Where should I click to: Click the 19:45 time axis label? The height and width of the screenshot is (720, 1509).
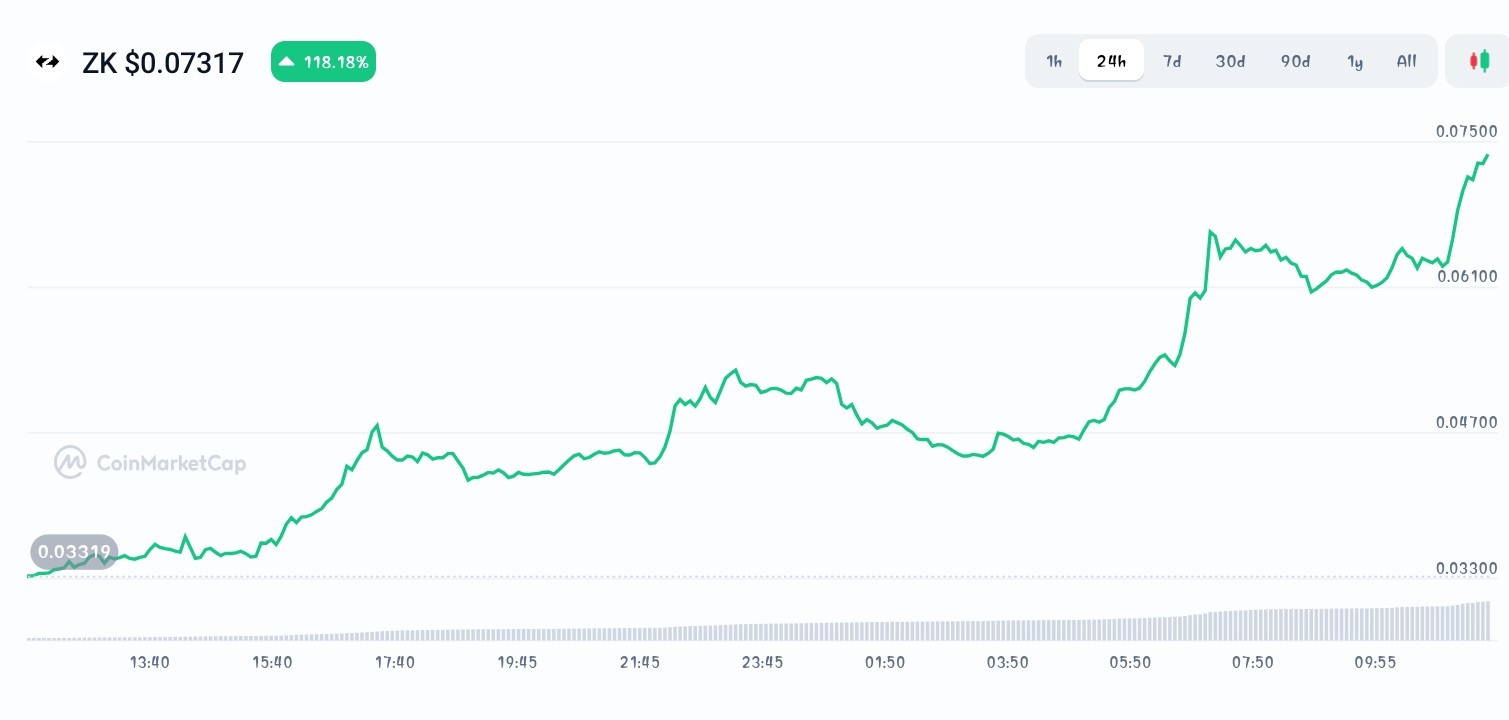click(x=517, y=662)
